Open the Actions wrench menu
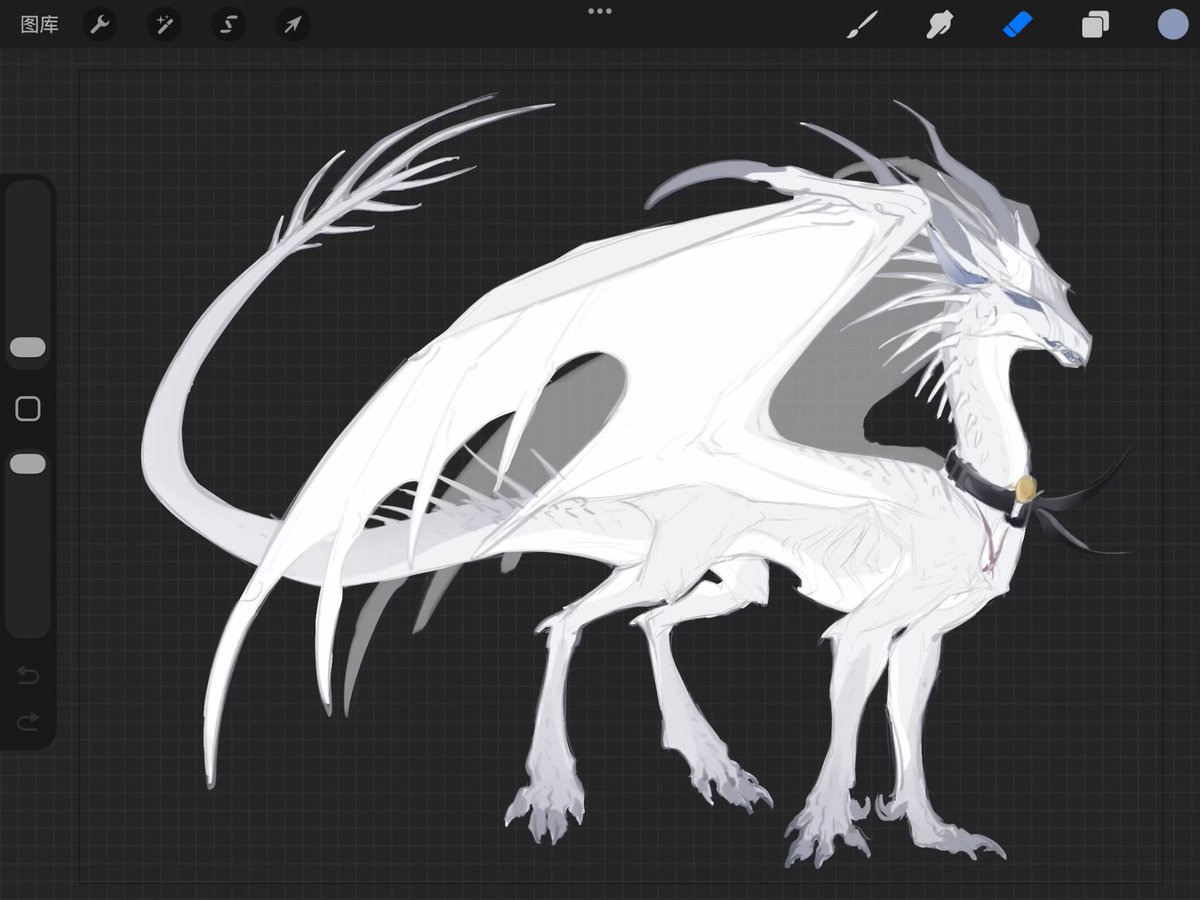1200x900 pixels. coord(100,25)
